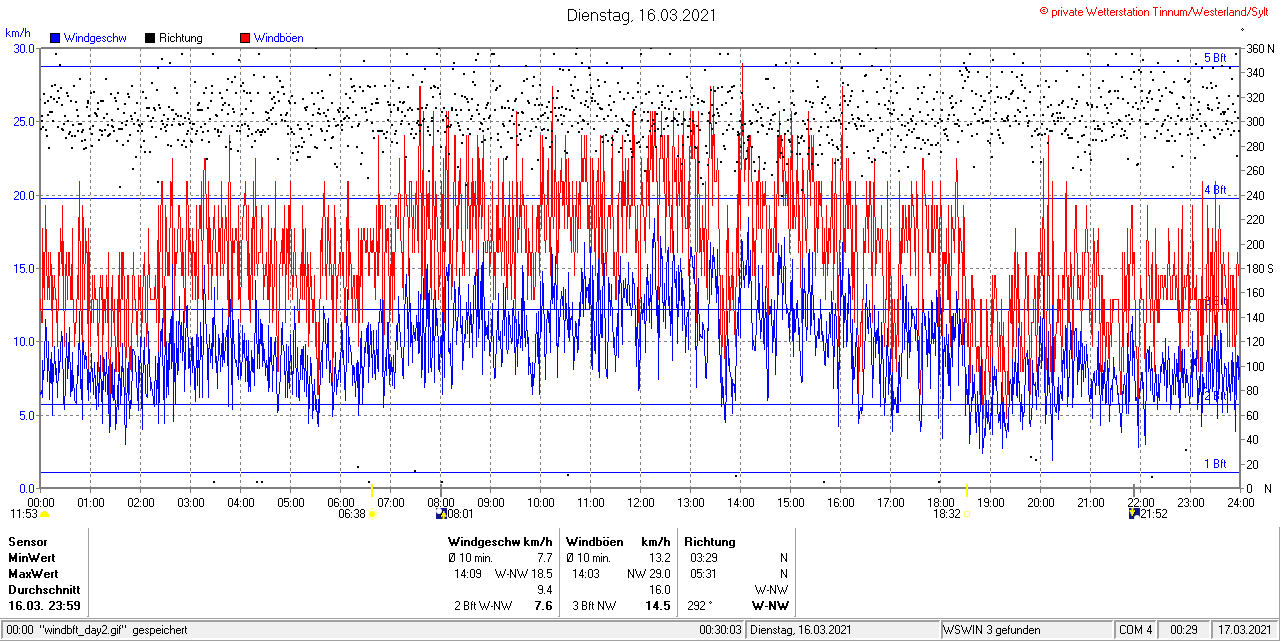1280x641 pixels.
Task: Click the 292° direction value
Action: click(x=700, y=606)
